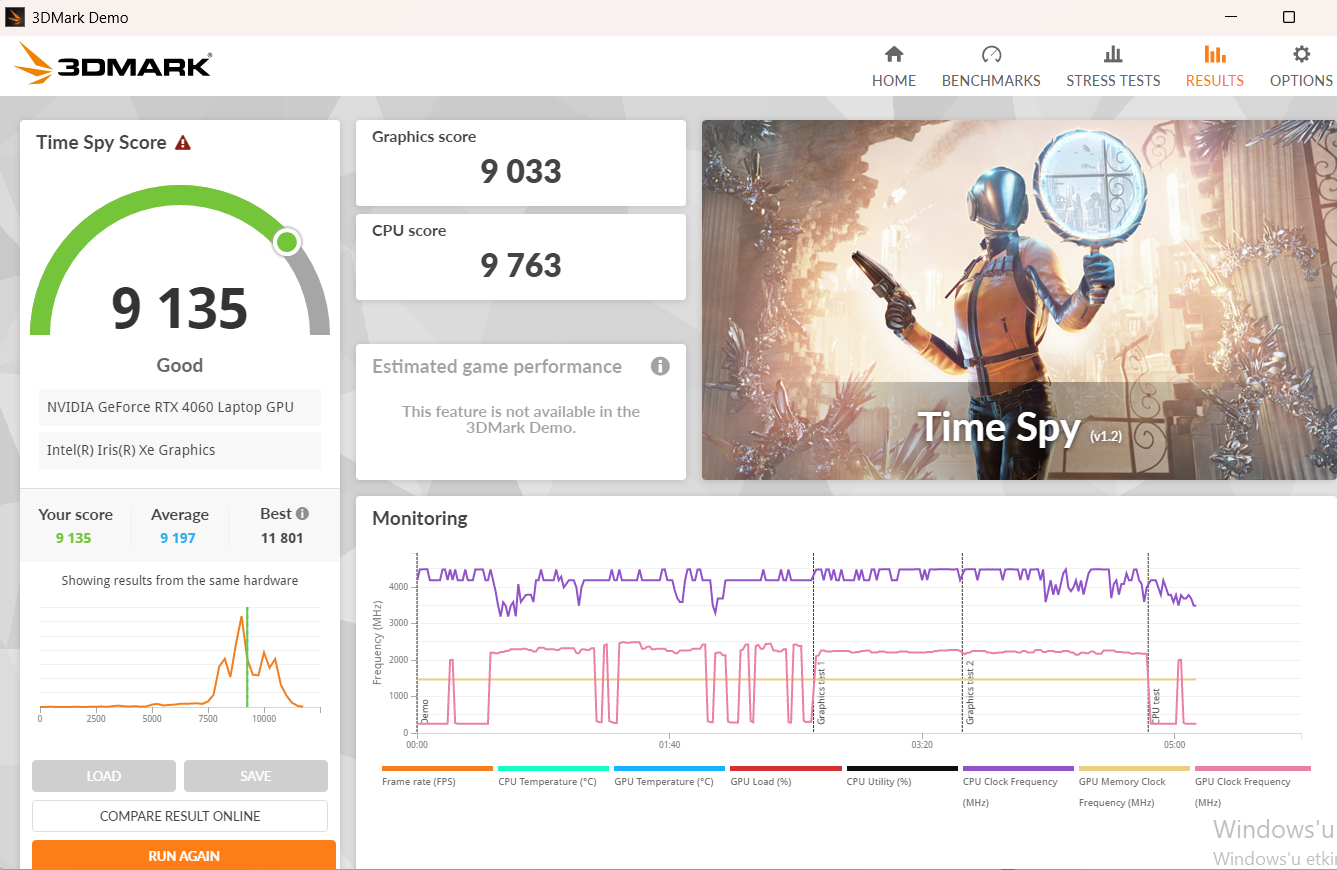Image resolution: width=1337 pixels, height=870 pixels.
Task: Click the RUN AGAIN button
Action: tap(184, 855)
